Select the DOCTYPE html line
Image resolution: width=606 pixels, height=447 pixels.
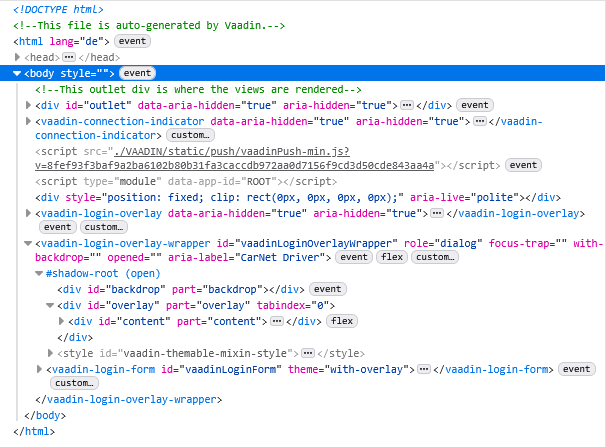[59, 9]
